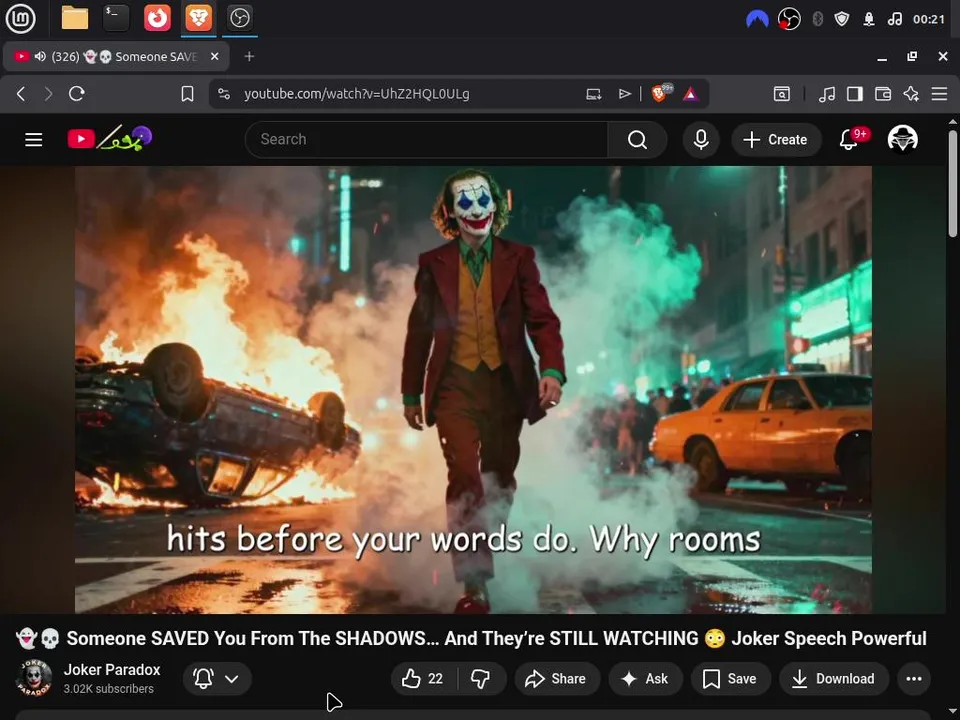Start voice search with microphone

pos(701,140)
